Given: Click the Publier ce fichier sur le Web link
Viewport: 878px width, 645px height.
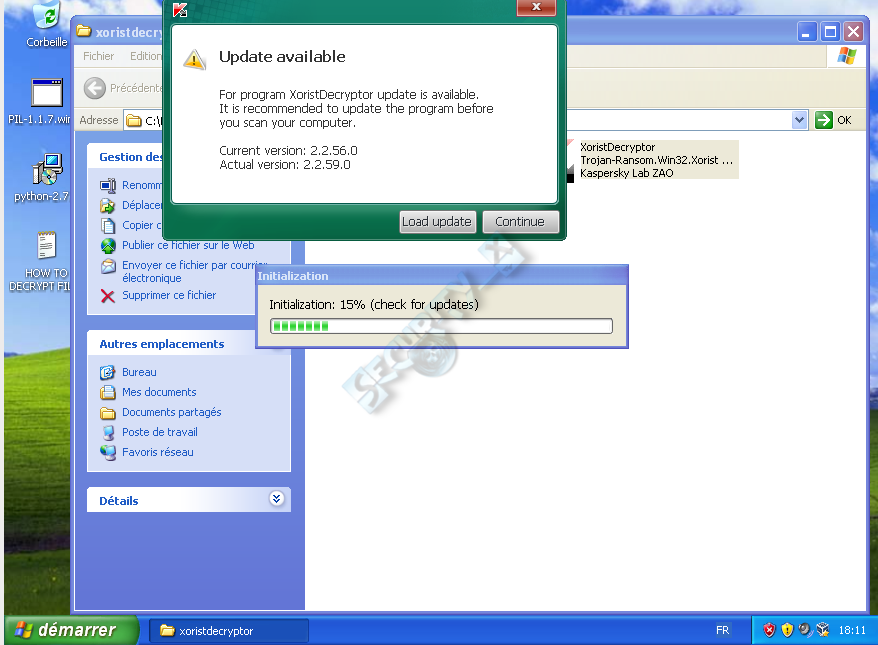Looking at the screenshot, I should (188, 245).
